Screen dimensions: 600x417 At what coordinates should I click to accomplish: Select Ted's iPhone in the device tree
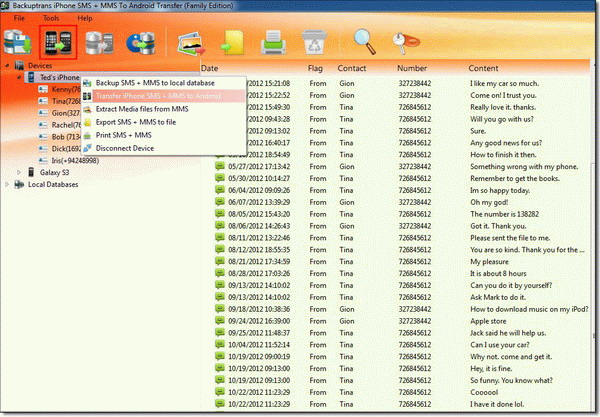click(59, 77)
